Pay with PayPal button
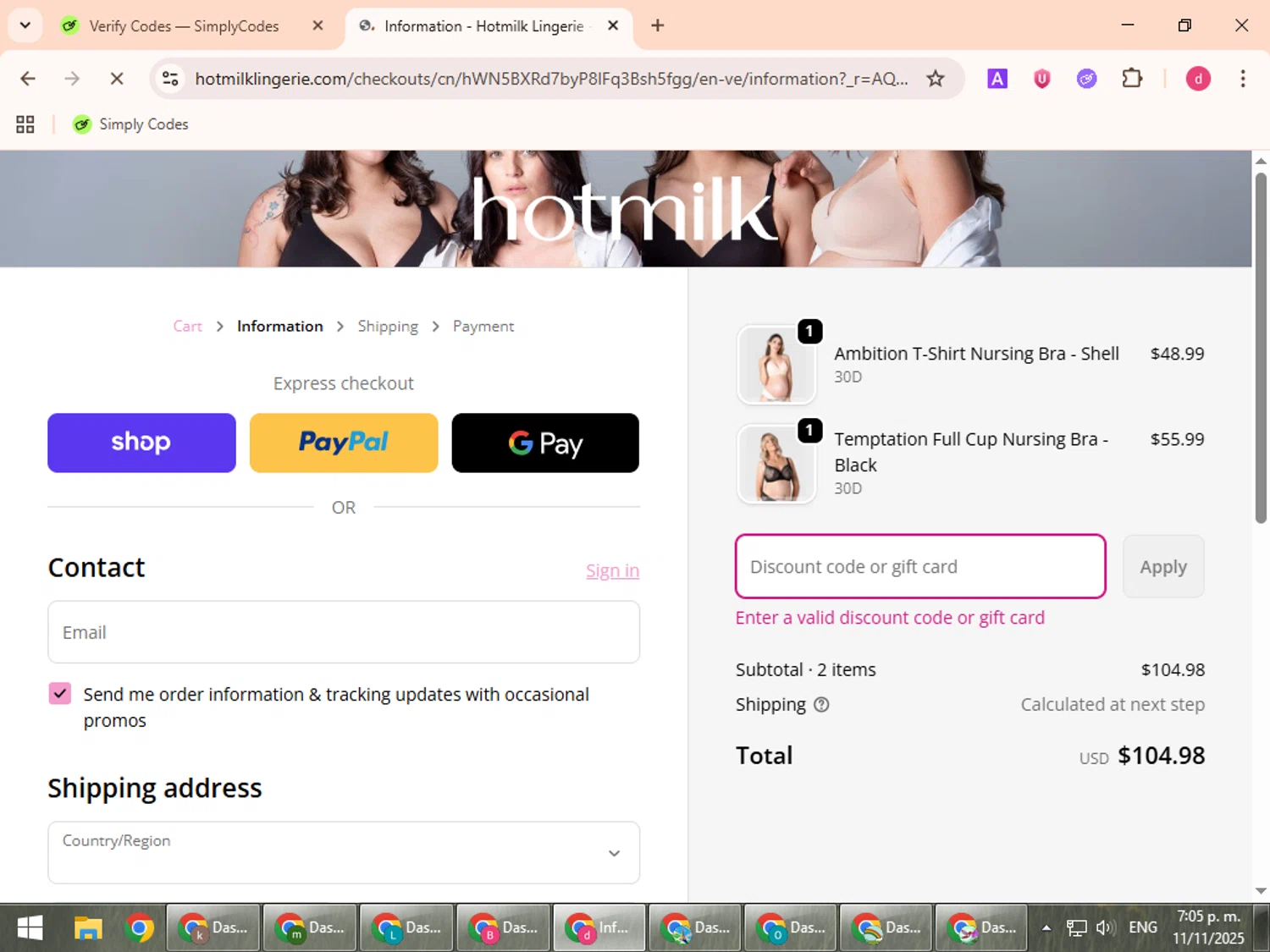Image resolution: width=1270 pixels, height=952 pixels. pyautogui.click(x=344, y=443)
